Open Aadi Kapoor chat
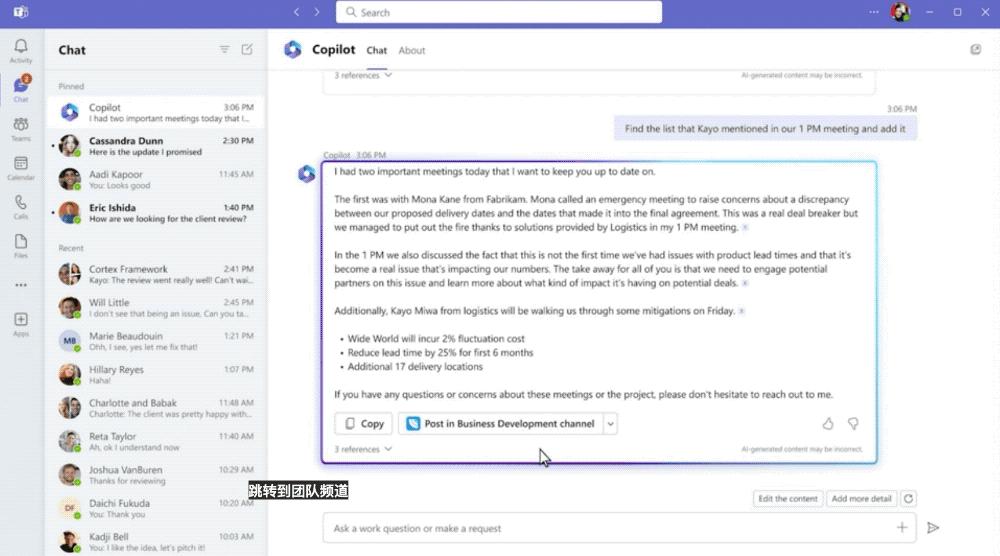 coord(156,180)
